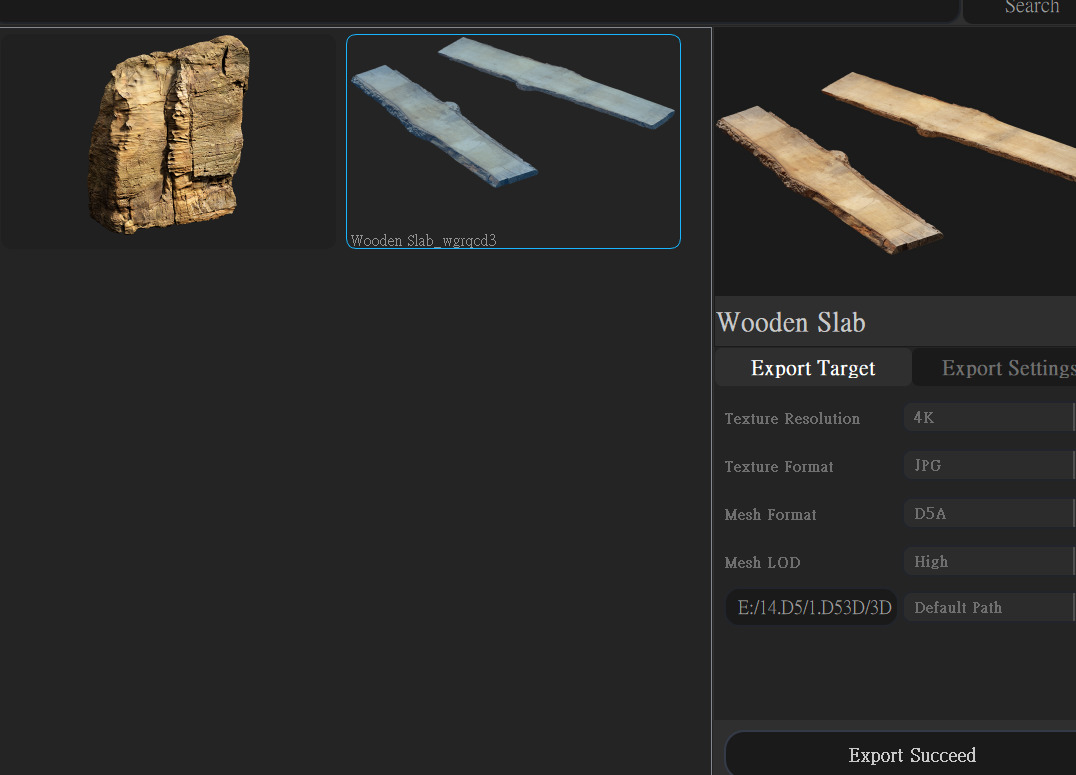This screenshot has height=775, width=1076.
Task: Click the Wooden Slab_wgrqcd3 name caption
Action: click(x=423, y=240)
